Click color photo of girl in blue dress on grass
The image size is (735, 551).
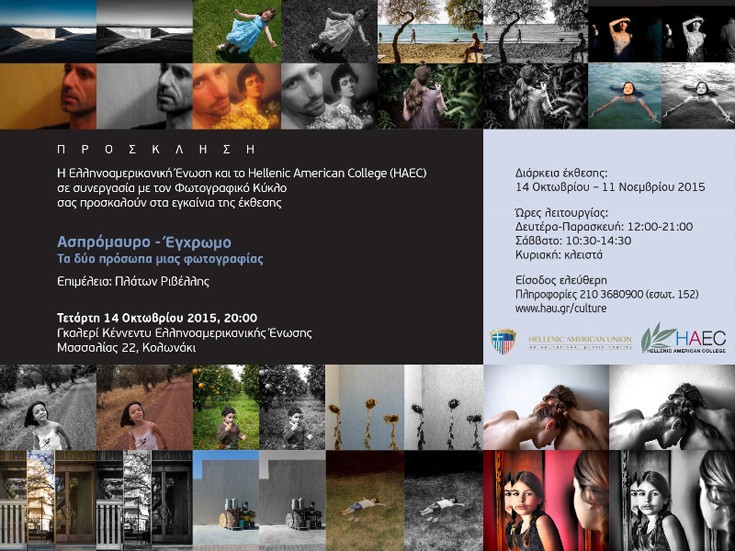(237, 31)
